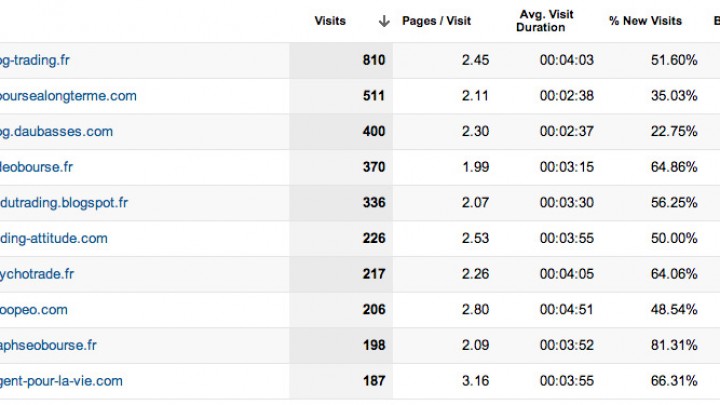Select the 81.31% new visits cell

click(x=674, y=345)
